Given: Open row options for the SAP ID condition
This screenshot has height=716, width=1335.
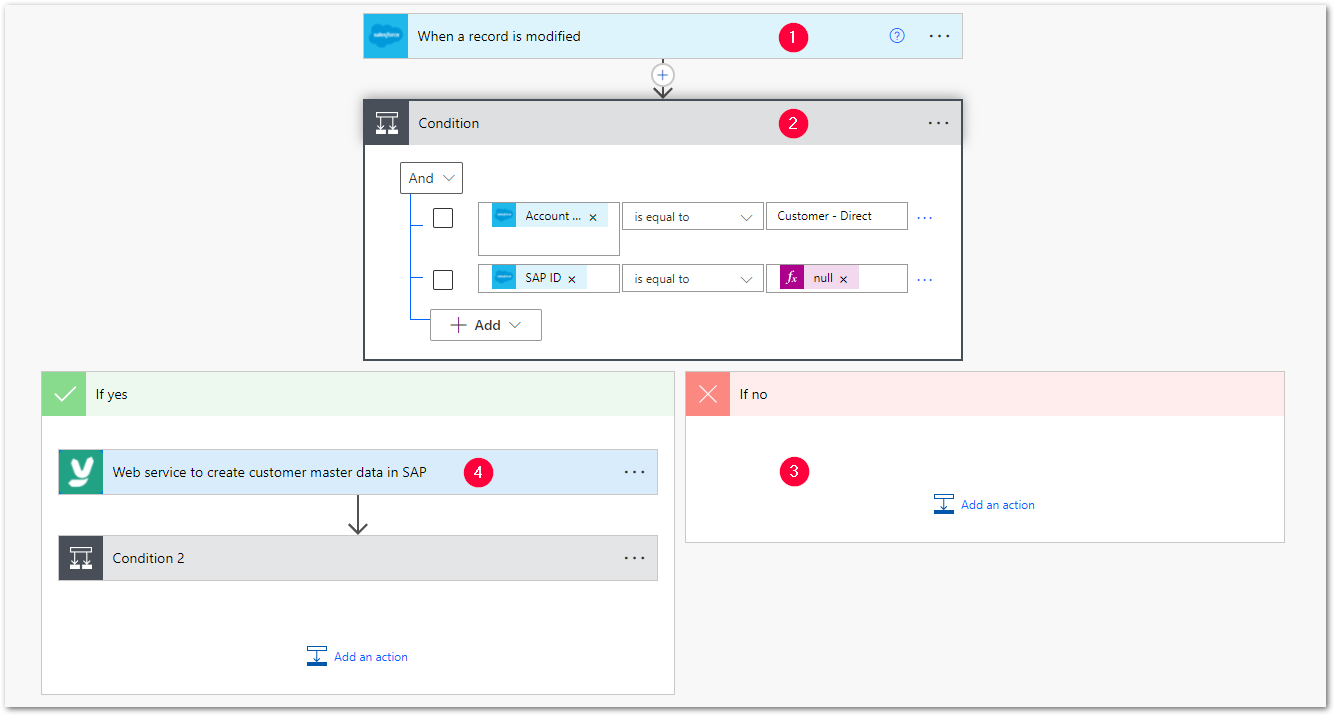Looking at the screenshot, I should coord(925,279).
